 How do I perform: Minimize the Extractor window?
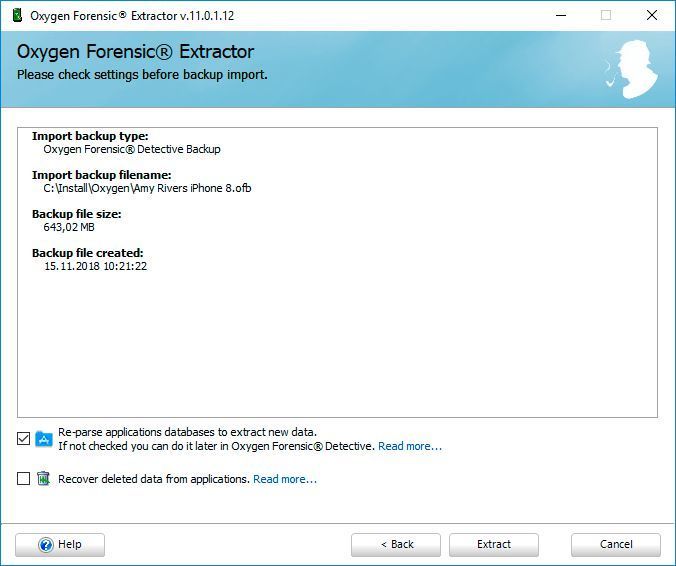[x=561, y=16]
